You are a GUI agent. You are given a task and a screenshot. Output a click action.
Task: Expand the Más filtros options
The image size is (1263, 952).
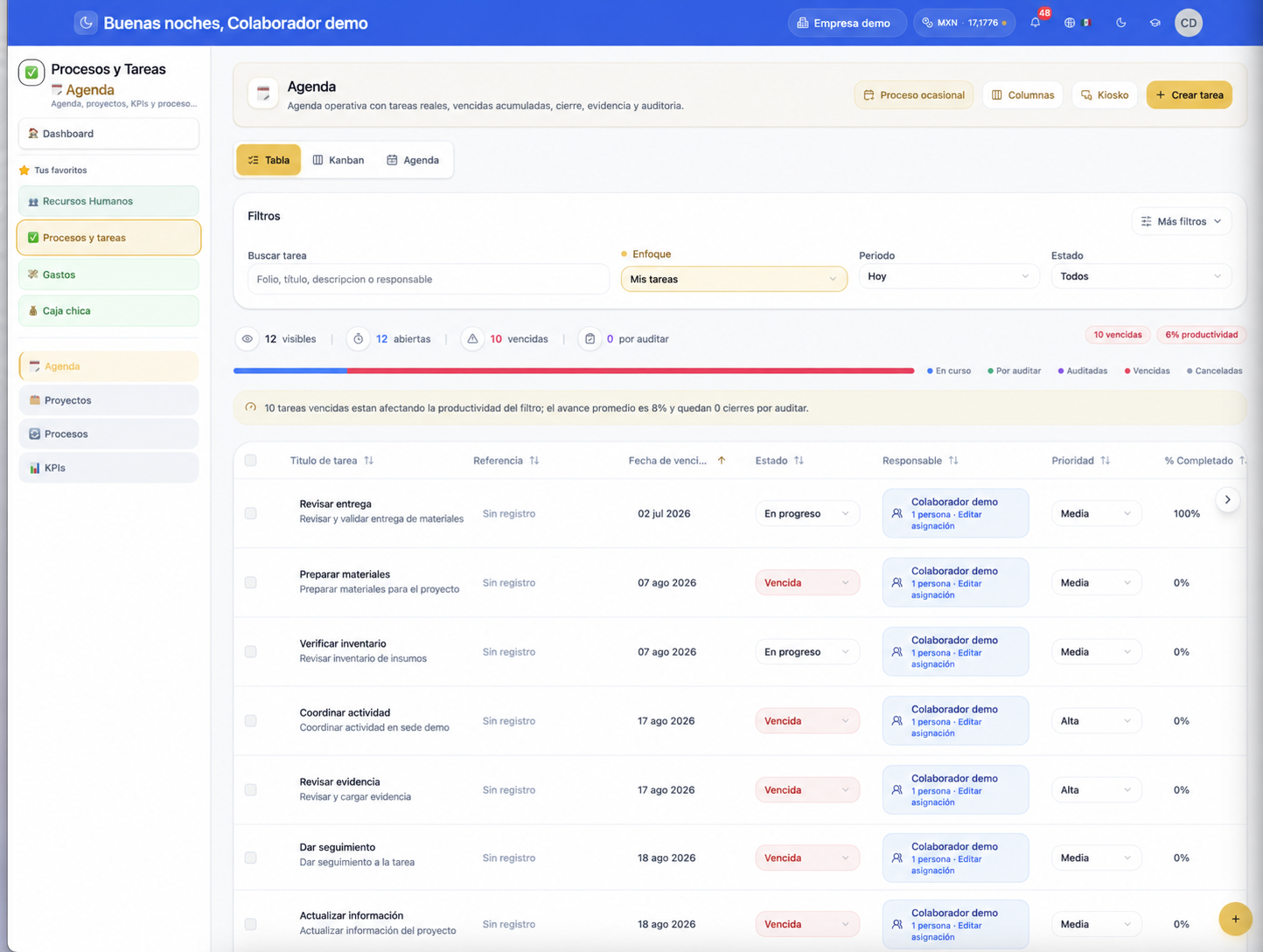(1182, 221)
